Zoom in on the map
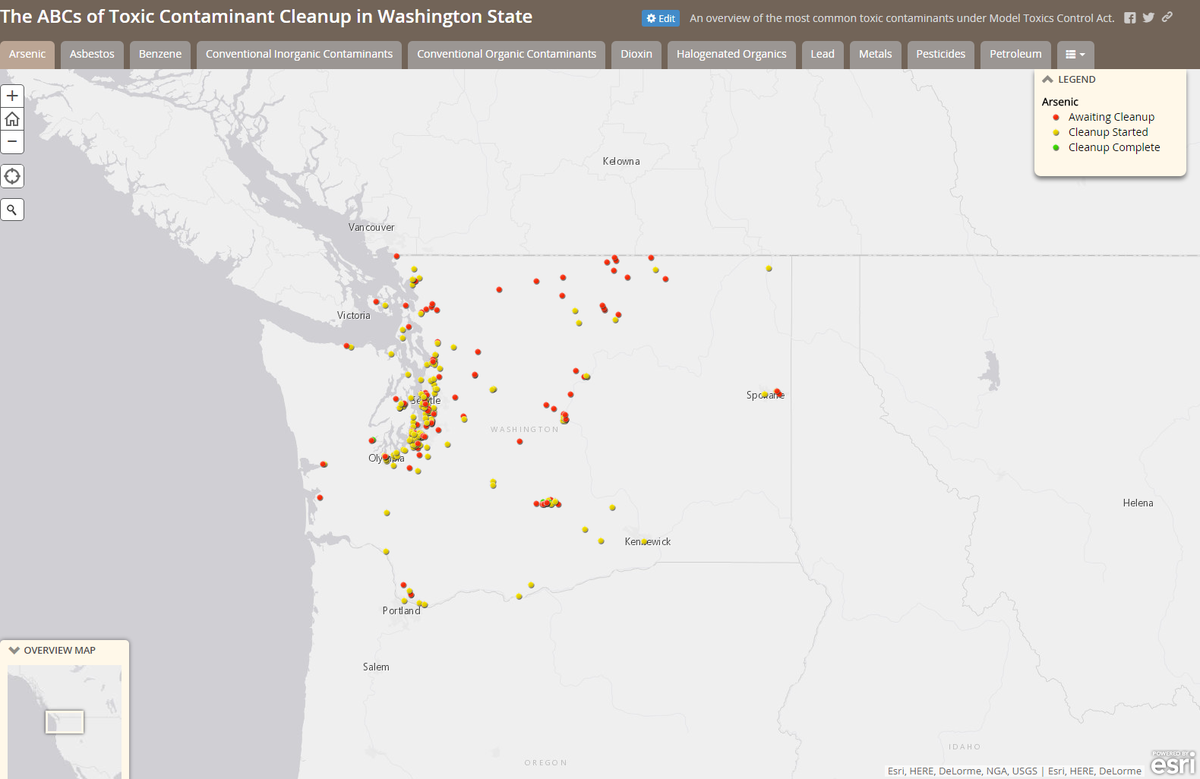Screen dimensions: 1200x779 [x=12, y=96]
